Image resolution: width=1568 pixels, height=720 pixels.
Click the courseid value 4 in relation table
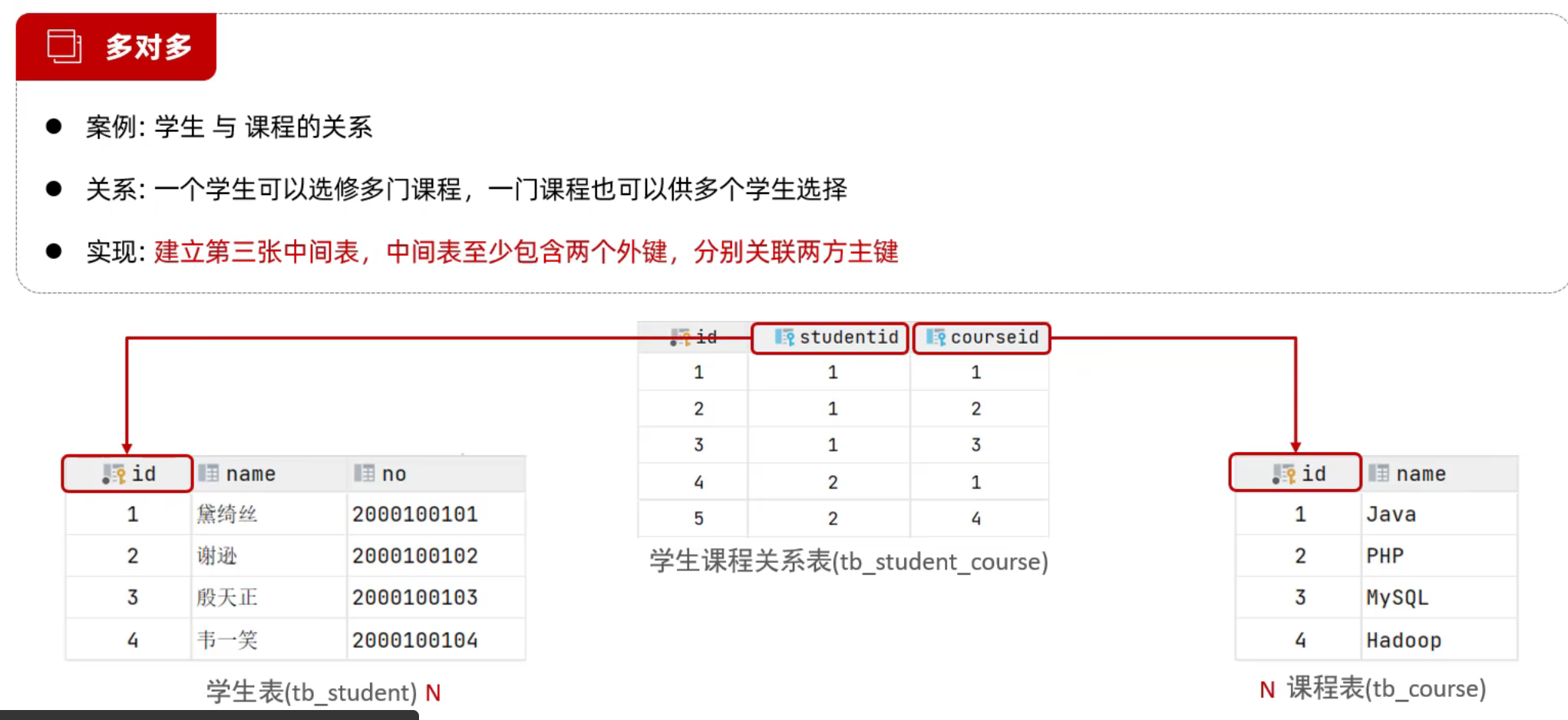pyautogui.click(x=975, y=518)
